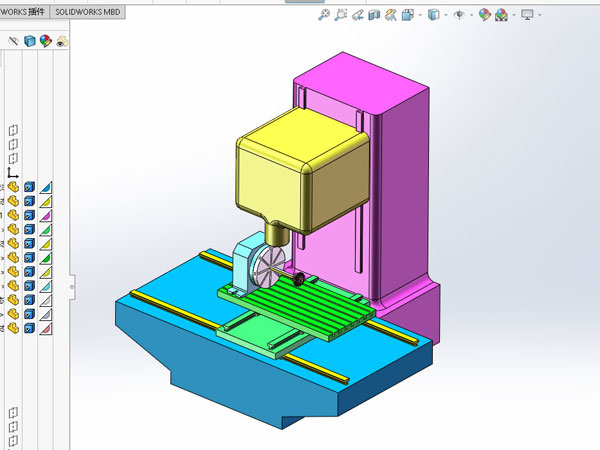Select the yellow spindle head in the model
The height and width of the screenshot is (450, 600).
click(x=290, y=170)
